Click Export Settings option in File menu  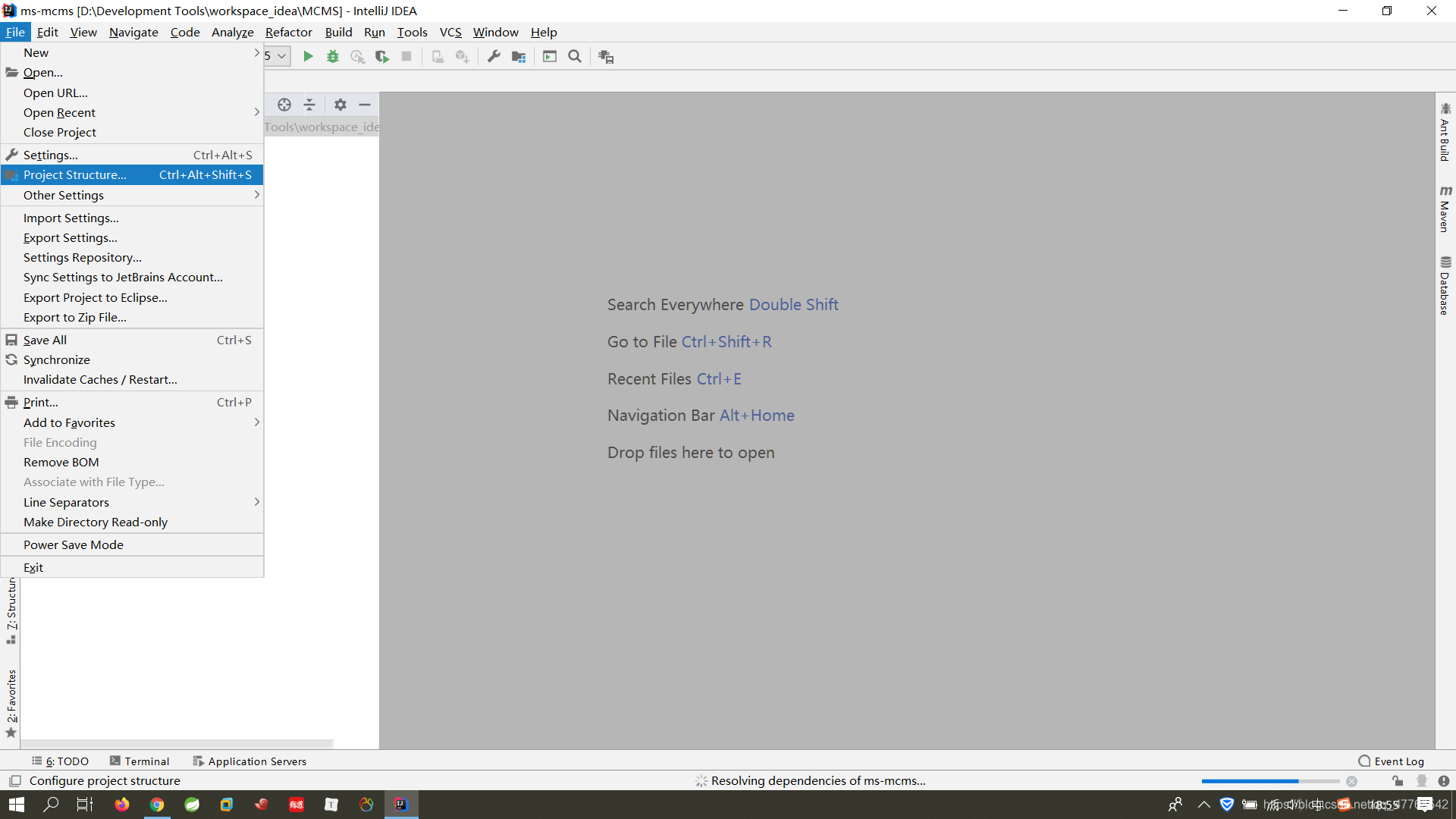tap(70, 237)
